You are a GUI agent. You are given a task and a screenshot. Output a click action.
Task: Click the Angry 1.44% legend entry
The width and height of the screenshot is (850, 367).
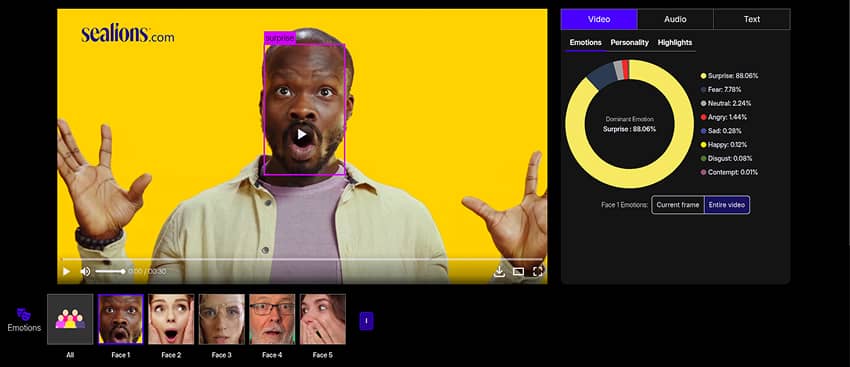pos(724,117)
